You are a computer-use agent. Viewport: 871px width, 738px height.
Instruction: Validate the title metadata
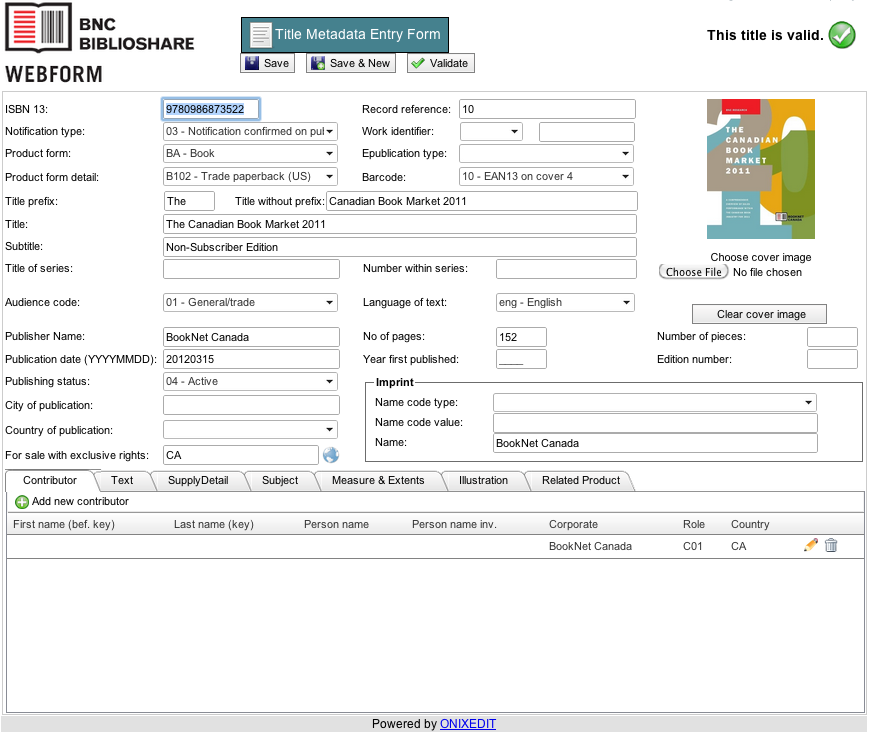pos(440,63)
